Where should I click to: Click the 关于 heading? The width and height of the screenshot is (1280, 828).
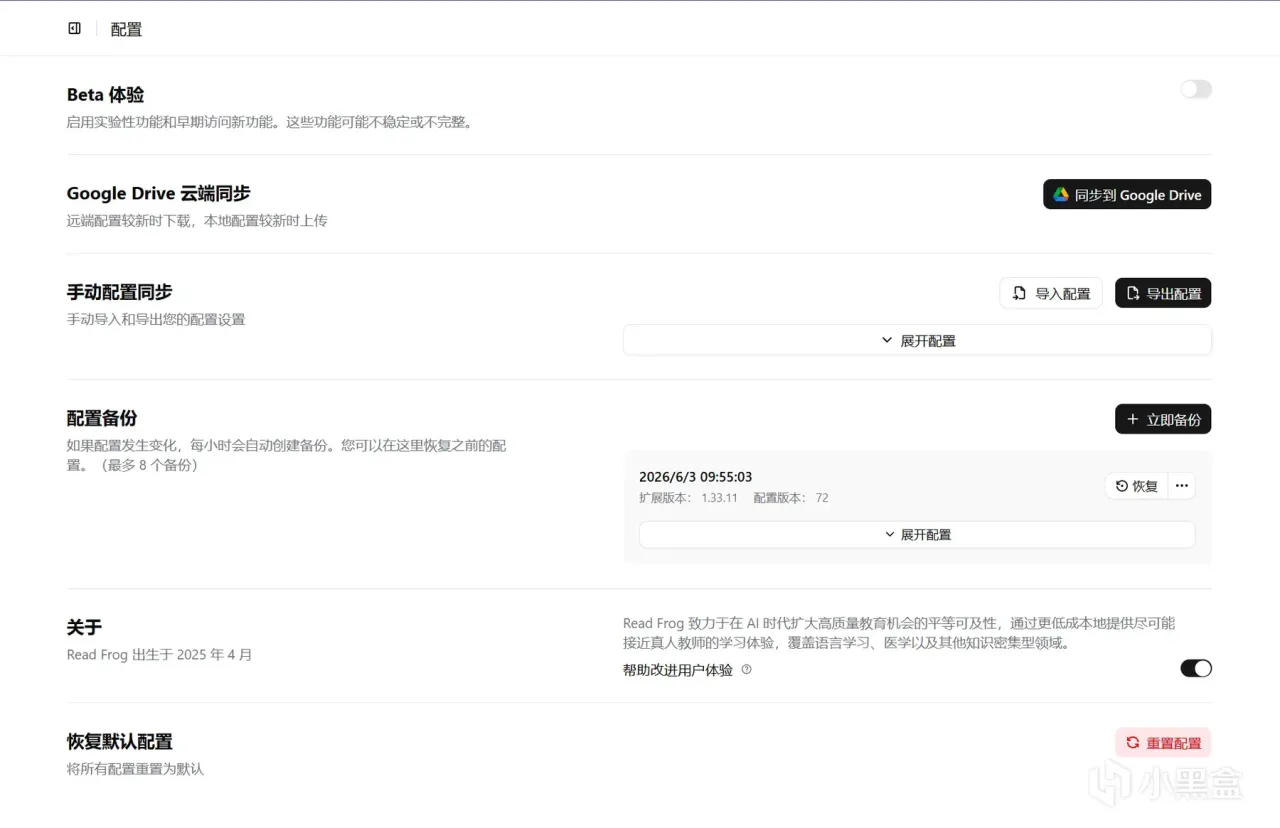84,627
